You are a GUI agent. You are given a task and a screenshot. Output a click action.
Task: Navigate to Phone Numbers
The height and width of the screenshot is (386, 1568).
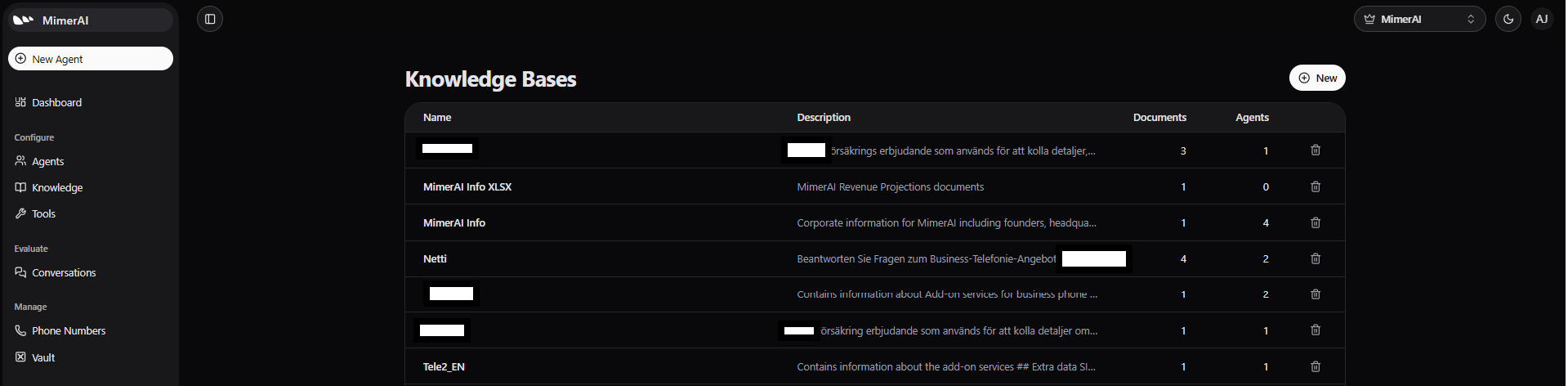[69, 330]
